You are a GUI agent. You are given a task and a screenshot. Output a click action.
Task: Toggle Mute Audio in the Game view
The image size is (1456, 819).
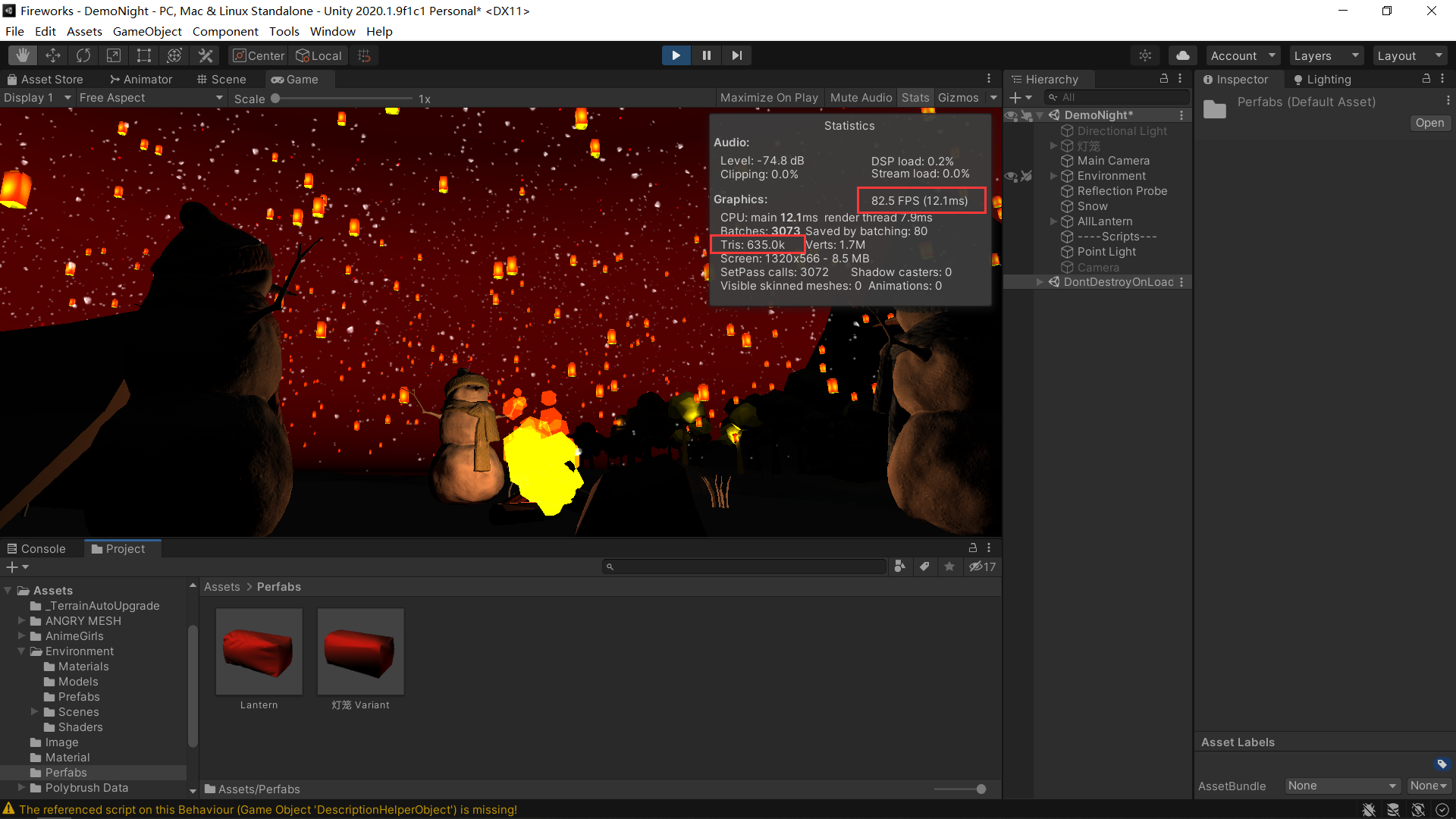861,97
